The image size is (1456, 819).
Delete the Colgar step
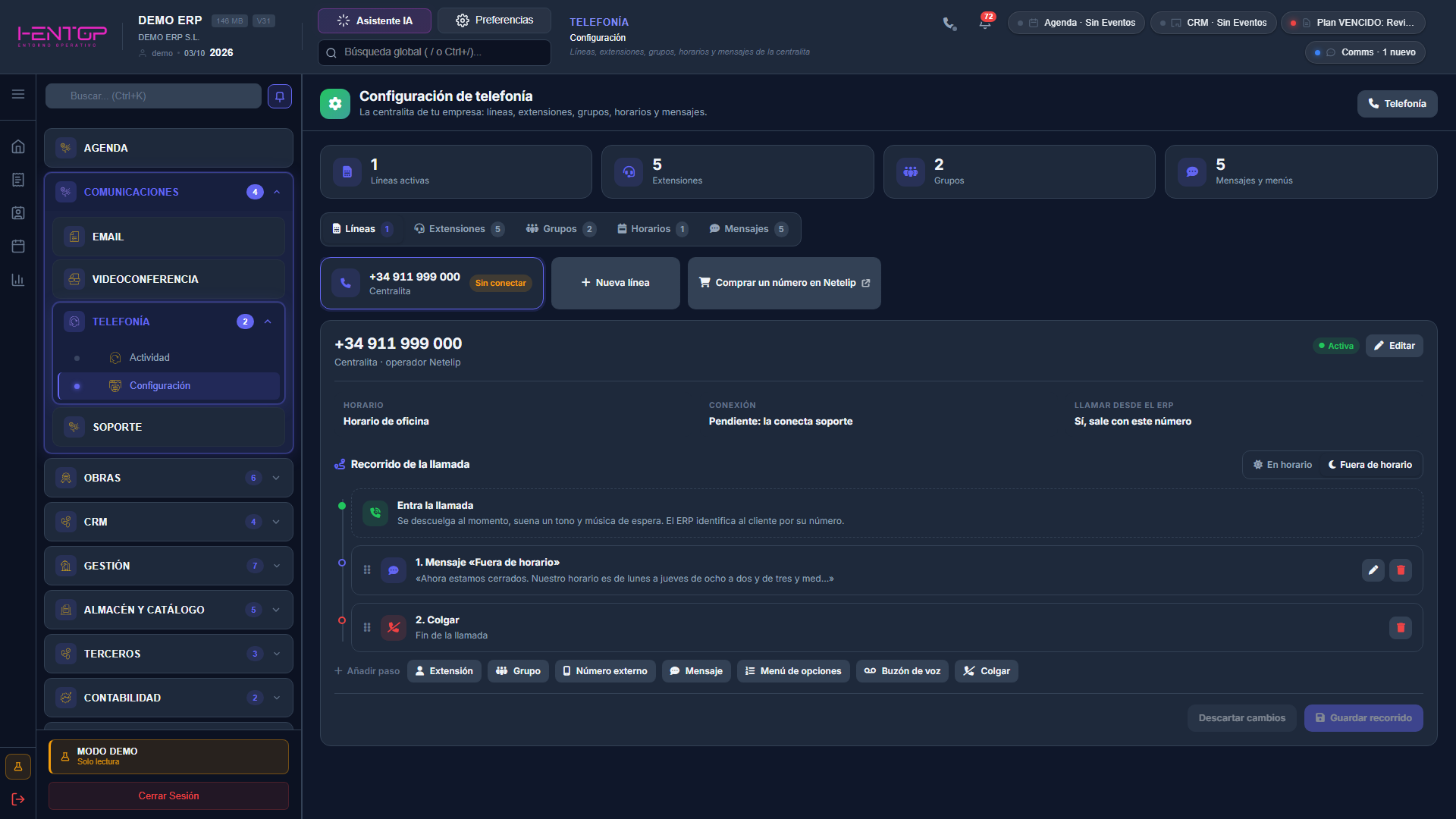coord(1401,628)
